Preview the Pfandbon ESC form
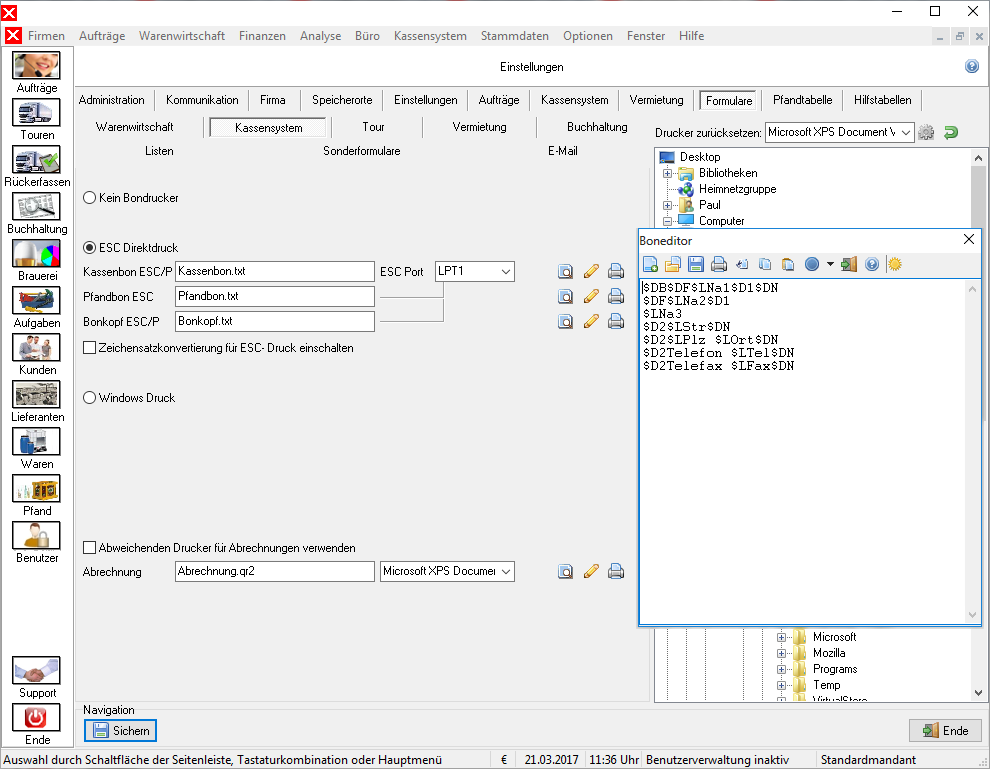The width and height of the screenshot is (990, 769). point(566,297)
